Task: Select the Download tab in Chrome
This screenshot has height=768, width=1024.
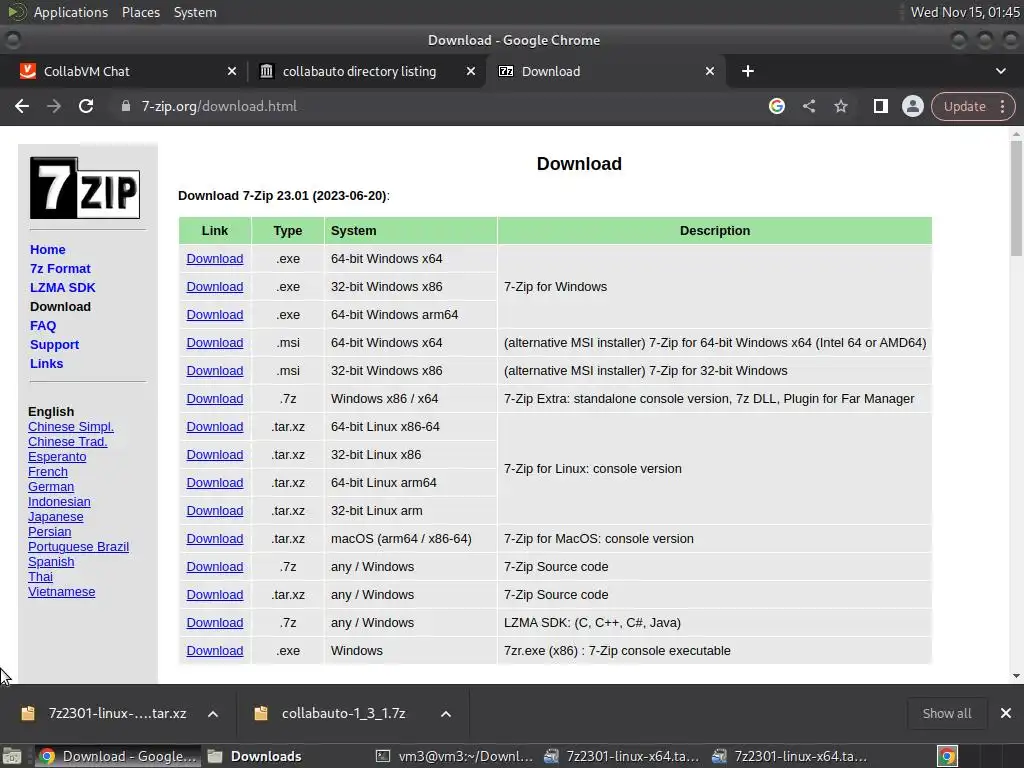Action: click(x=604, y=71)
